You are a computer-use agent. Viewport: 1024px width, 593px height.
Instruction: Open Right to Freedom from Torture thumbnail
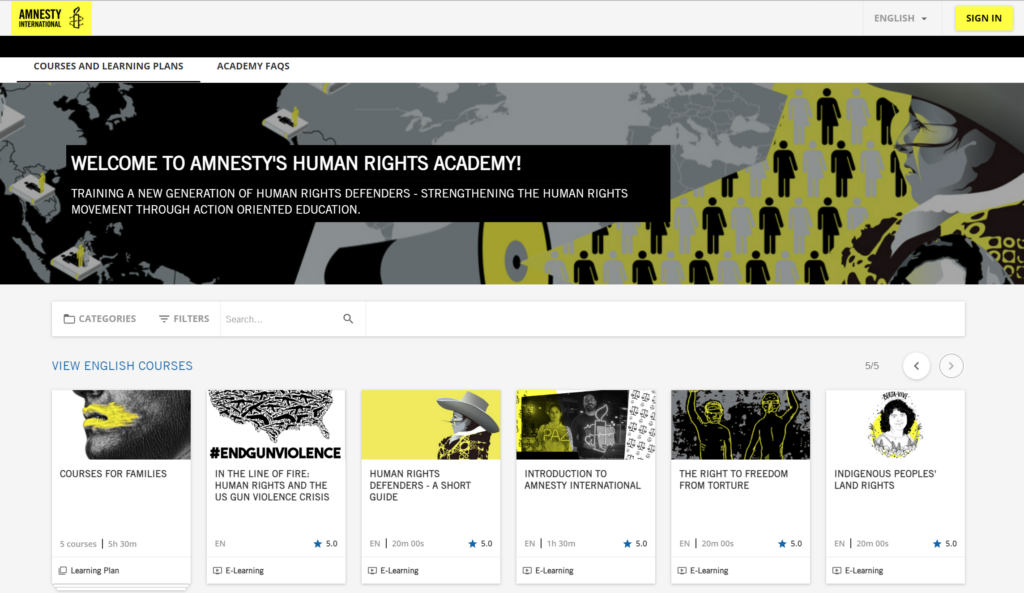pos(741,425)
